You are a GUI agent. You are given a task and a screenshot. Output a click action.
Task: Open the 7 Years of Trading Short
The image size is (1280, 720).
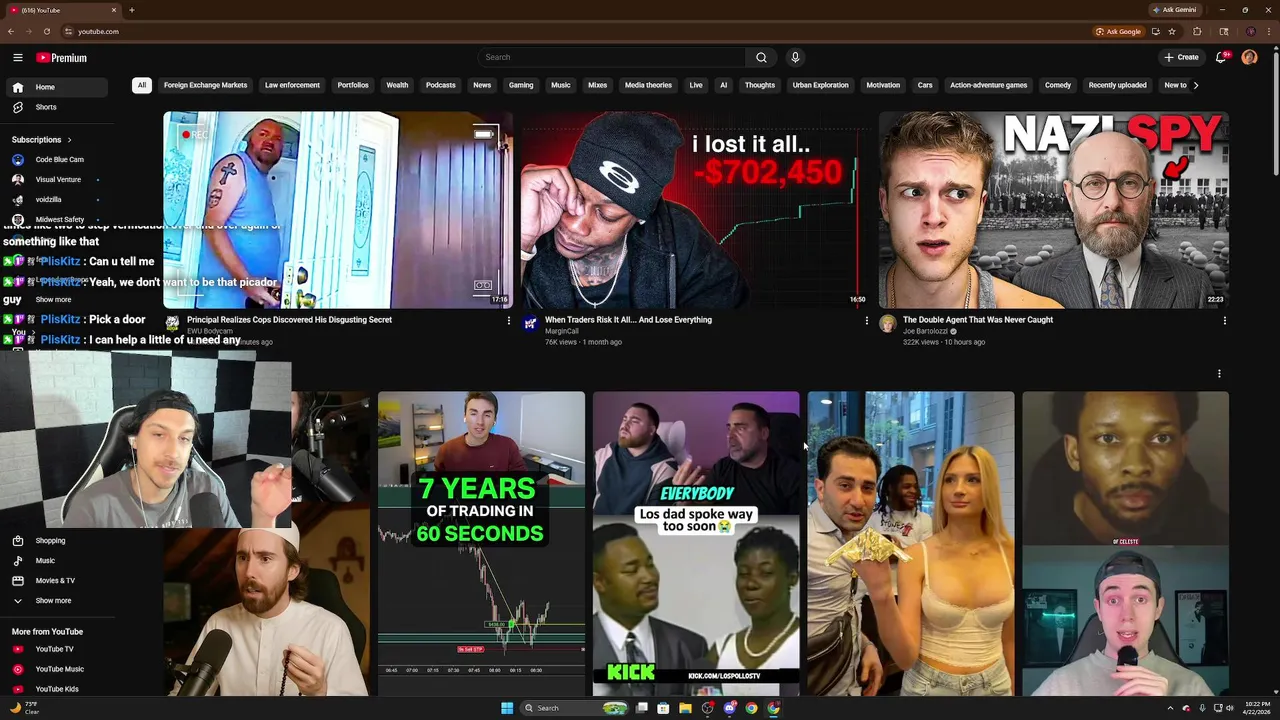481,544
